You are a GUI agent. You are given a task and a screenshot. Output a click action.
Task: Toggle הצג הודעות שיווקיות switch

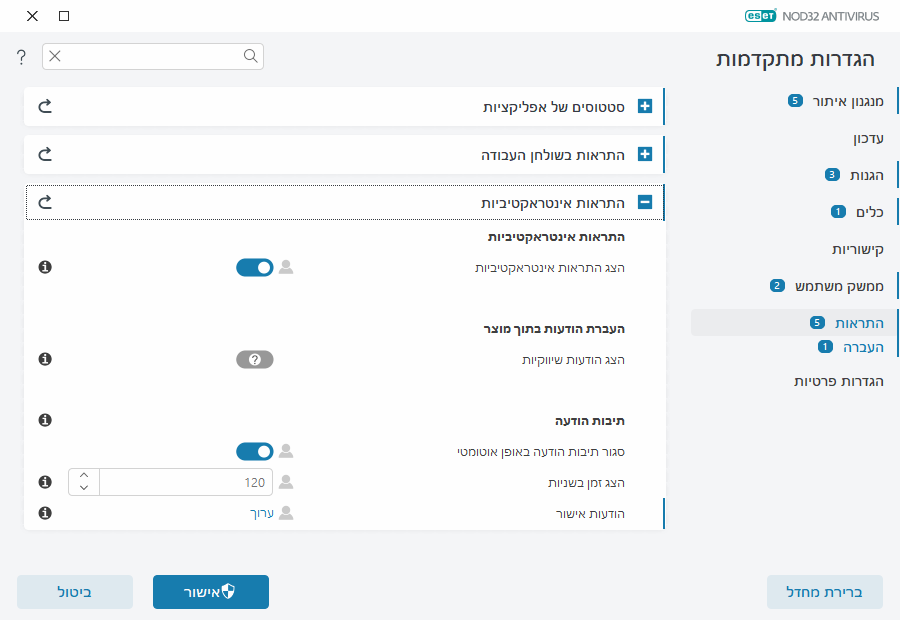(255, 359)
